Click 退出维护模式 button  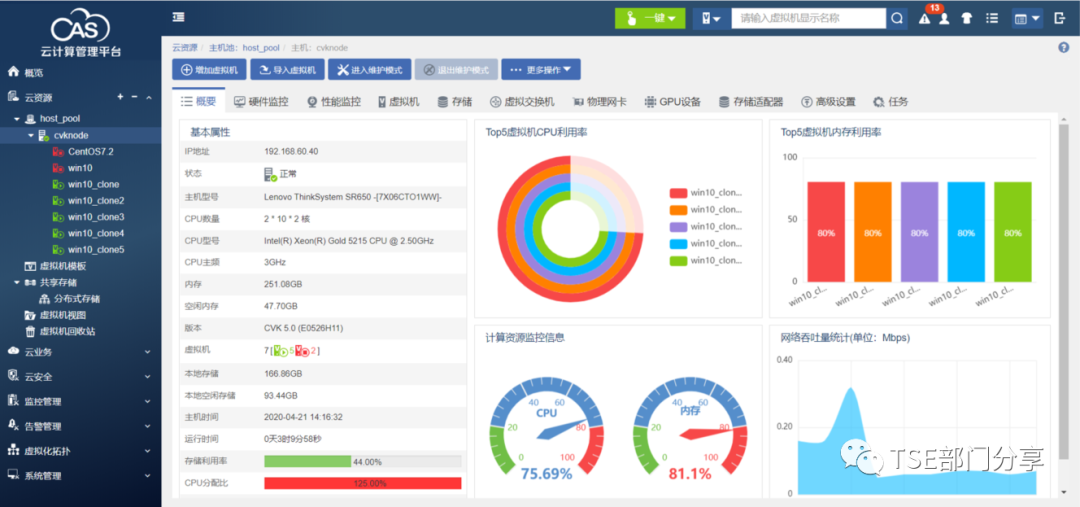456,70
